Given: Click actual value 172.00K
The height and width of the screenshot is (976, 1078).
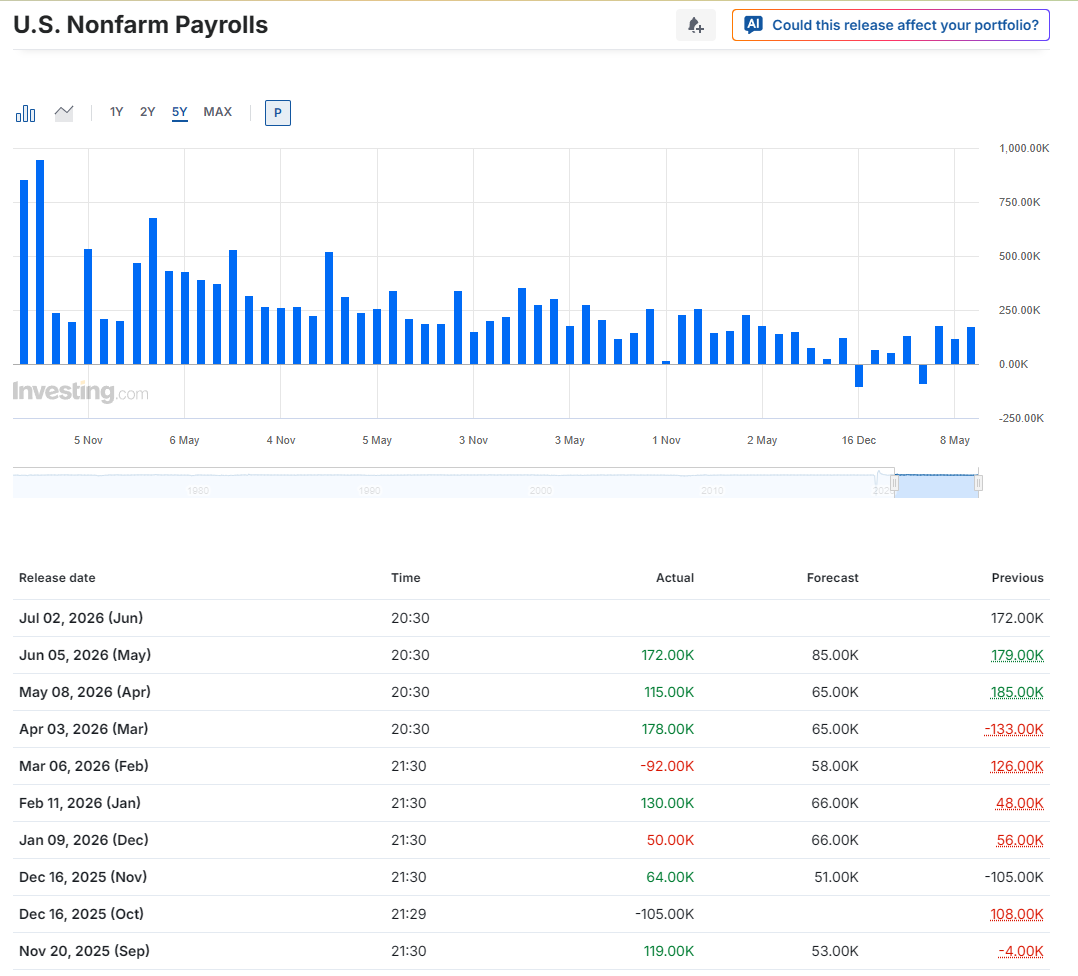Looking at the screenshot, I should 668,655.
